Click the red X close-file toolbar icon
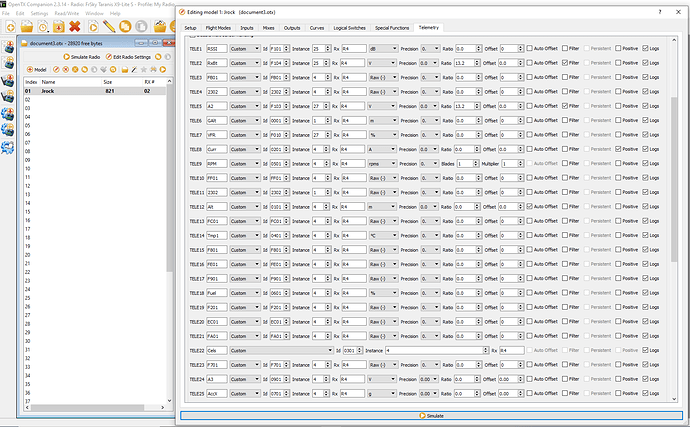690x427 pixels. point(75,27)
